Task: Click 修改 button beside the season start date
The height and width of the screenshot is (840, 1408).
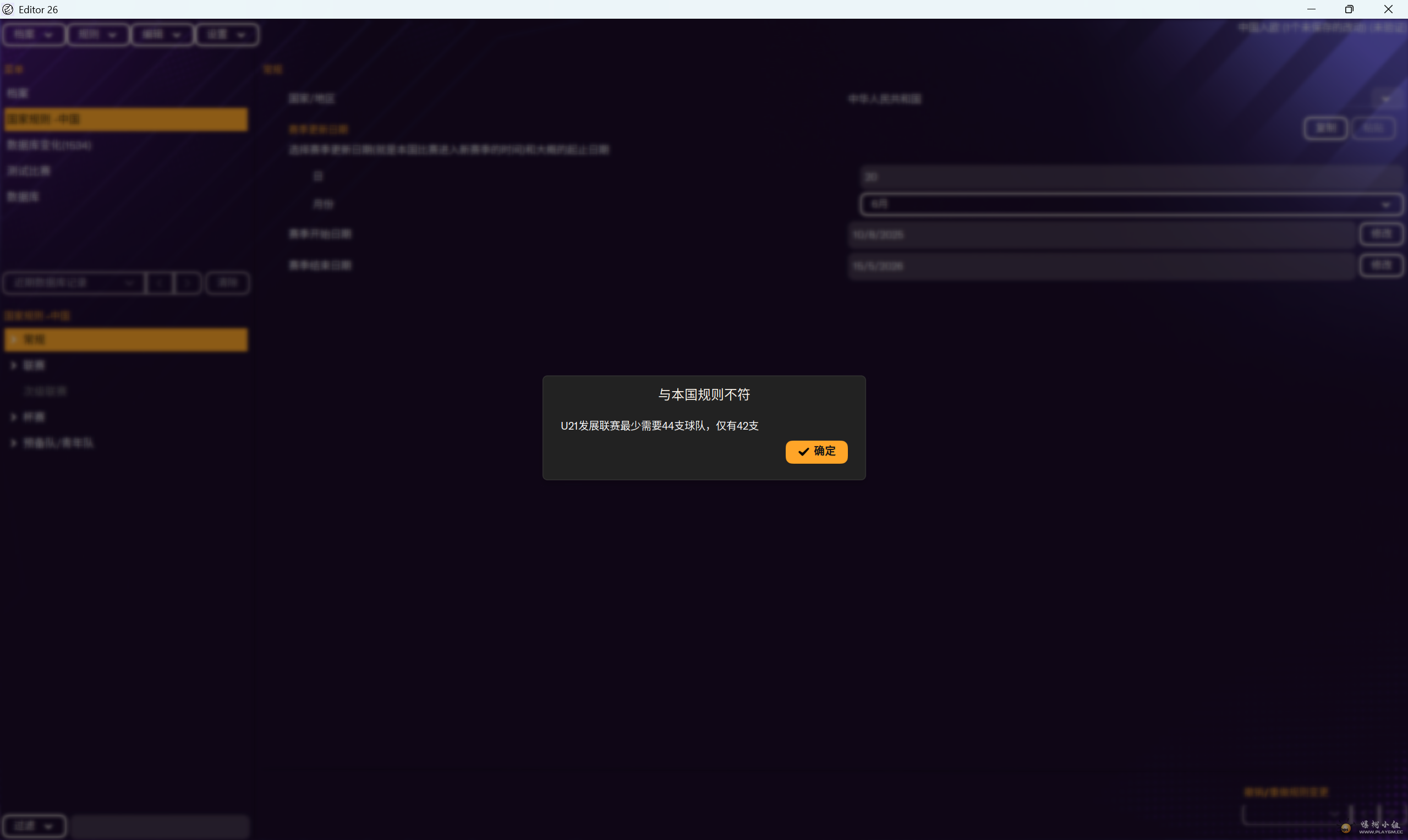Action: pyautogui.click(x=1380, y=234)
